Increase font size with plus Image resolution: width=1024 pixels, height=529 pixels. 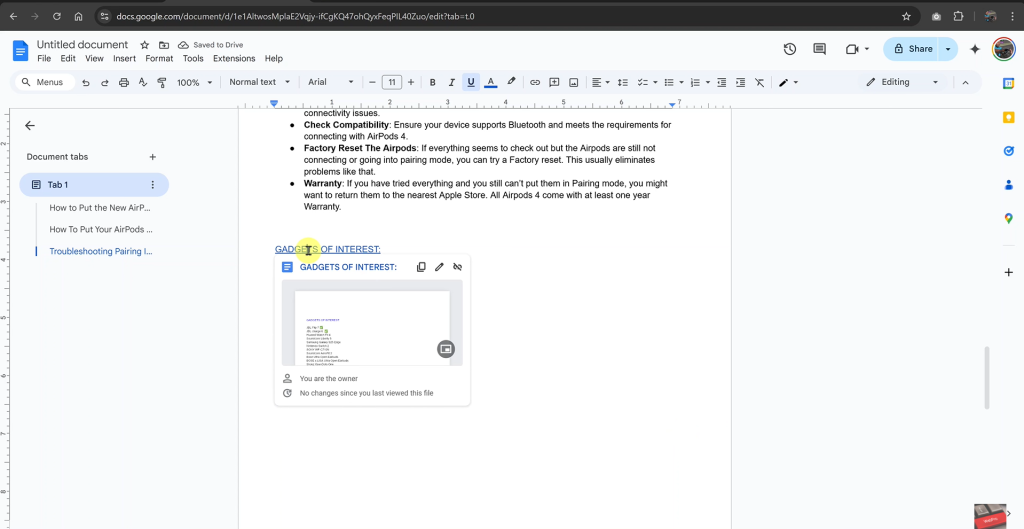click(x=411, y=82)
